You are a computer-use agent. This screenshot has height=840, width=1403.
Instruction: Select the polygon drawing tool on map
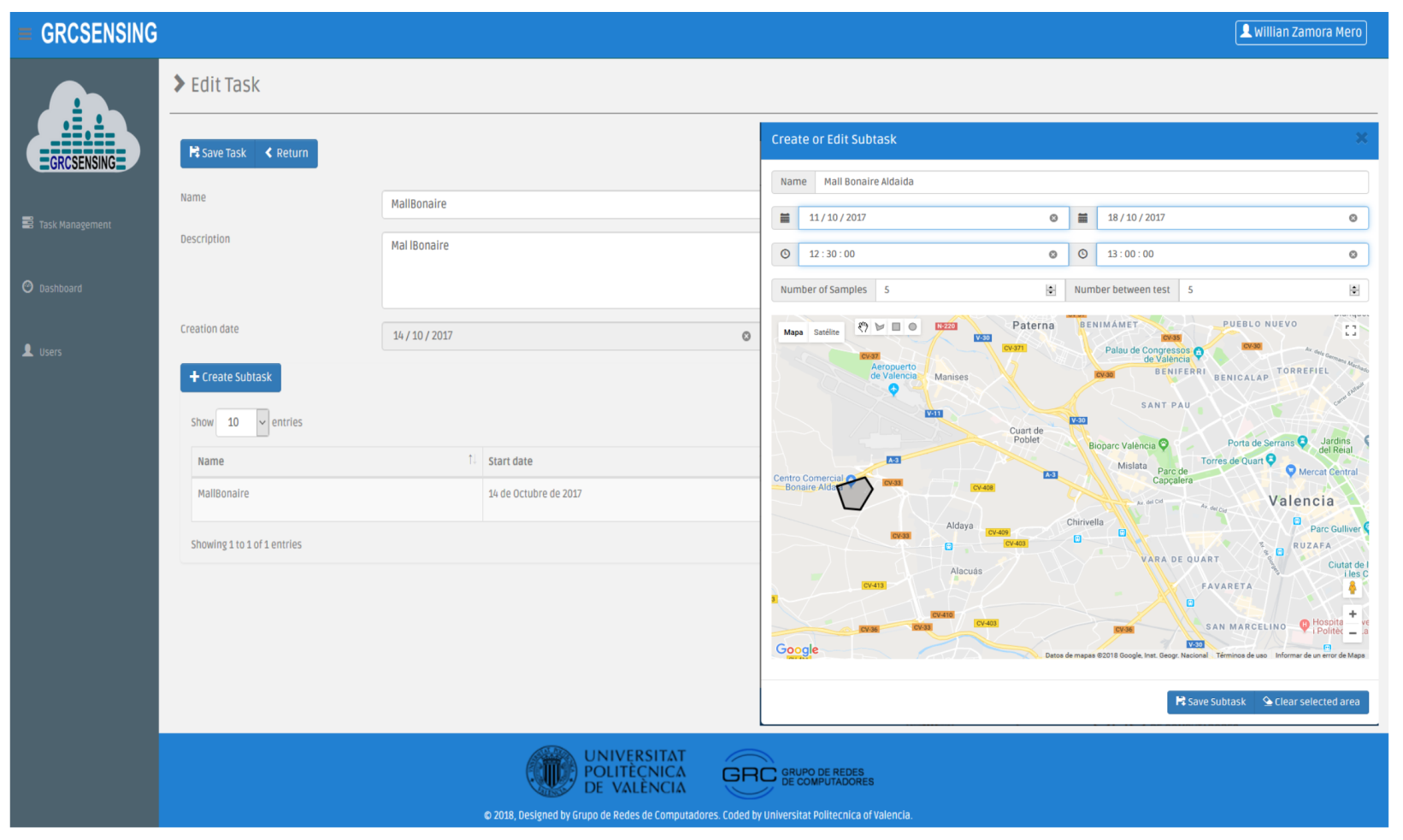[880, 327]
